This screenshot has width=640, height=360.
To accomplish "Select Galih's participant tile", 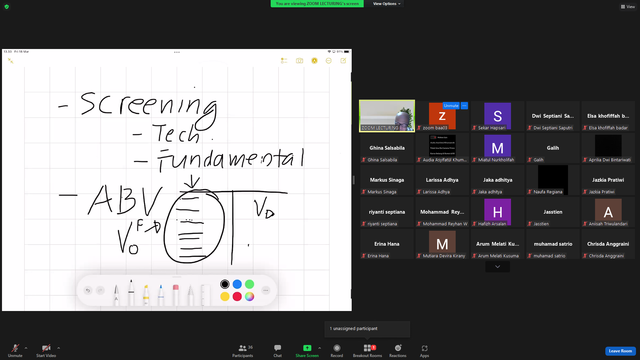I will tap(553, 148).
